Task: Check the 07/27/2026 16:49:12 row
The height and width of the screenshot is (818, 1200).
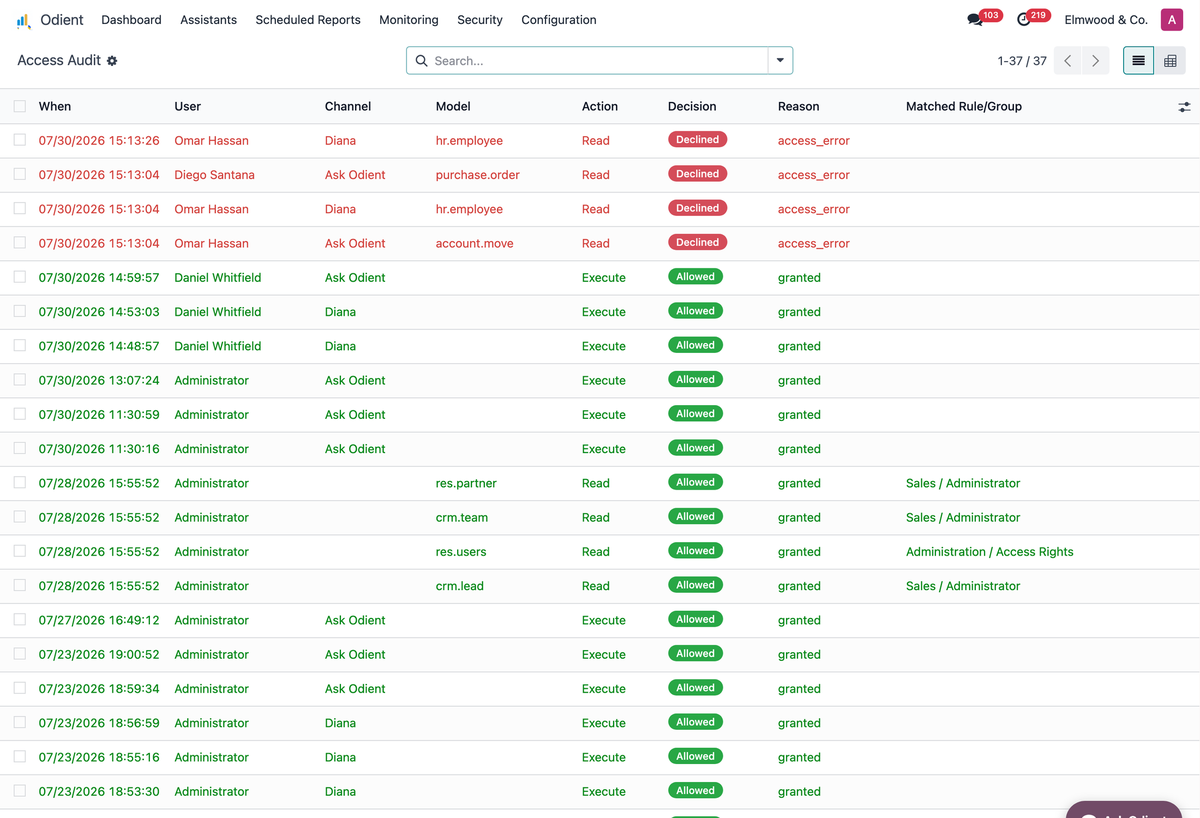Action: point(20,619)
